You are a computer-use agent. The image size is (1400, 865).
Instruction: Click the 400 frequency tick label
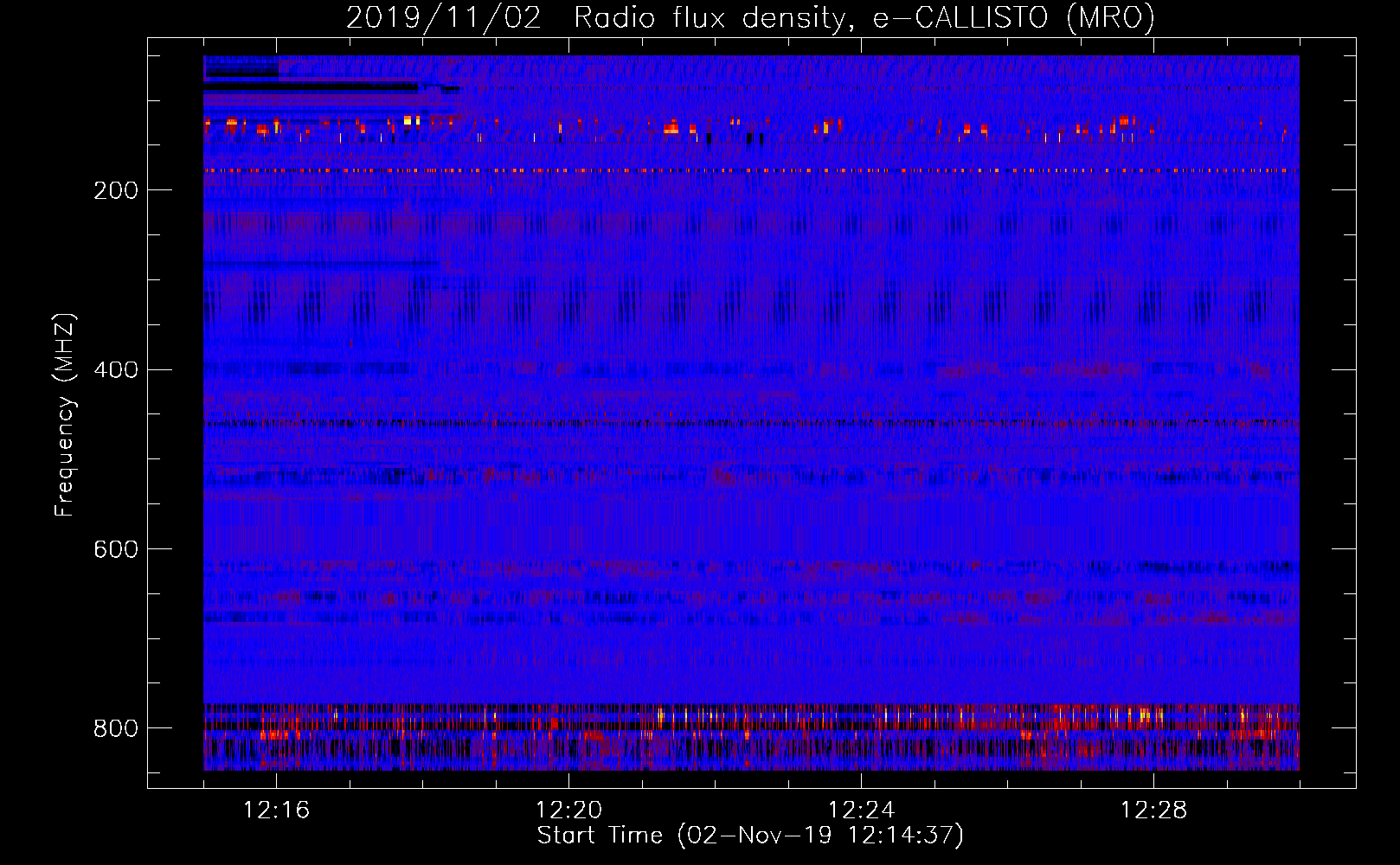116,370
